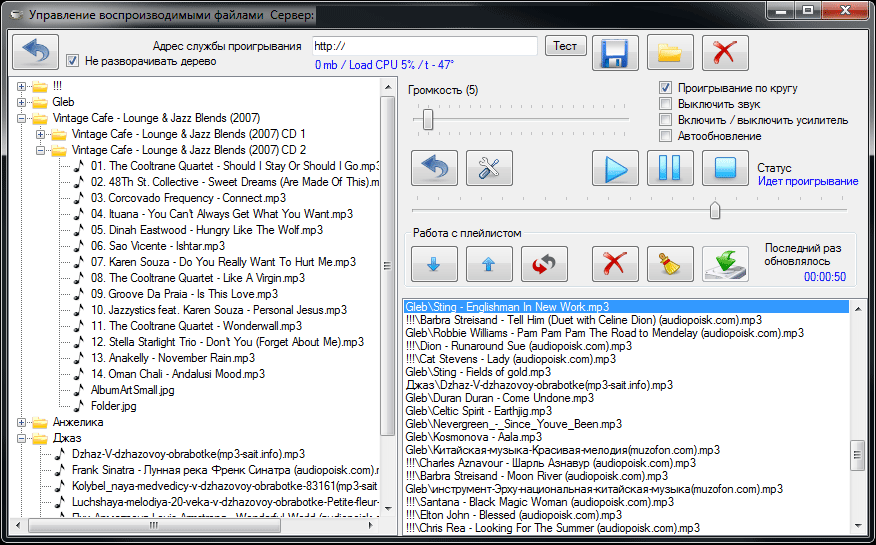Viewport: 876px width, 545px height.
Task: Delete playlist item with red X
Action: [x=615, y=266]
